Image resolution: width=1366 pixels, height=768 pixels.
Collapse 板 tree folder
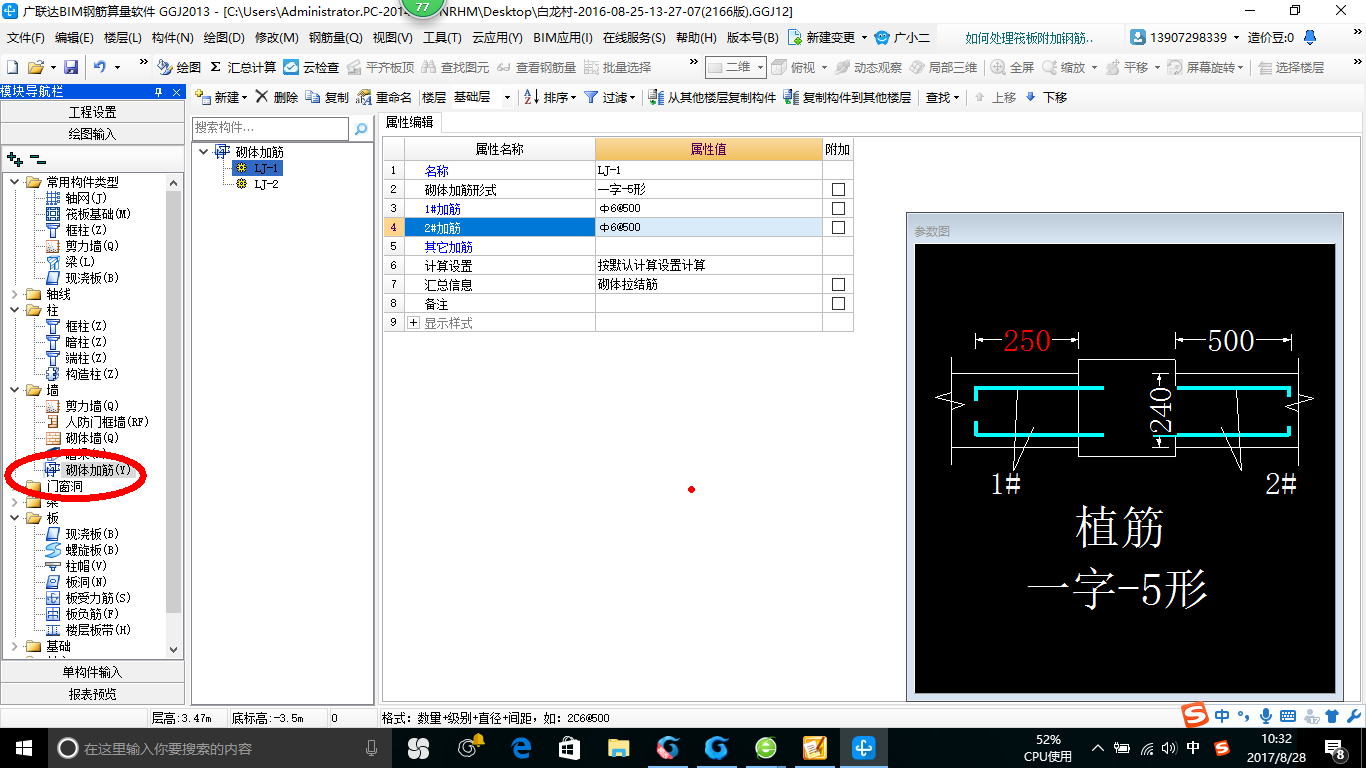[x=15, y=518]
